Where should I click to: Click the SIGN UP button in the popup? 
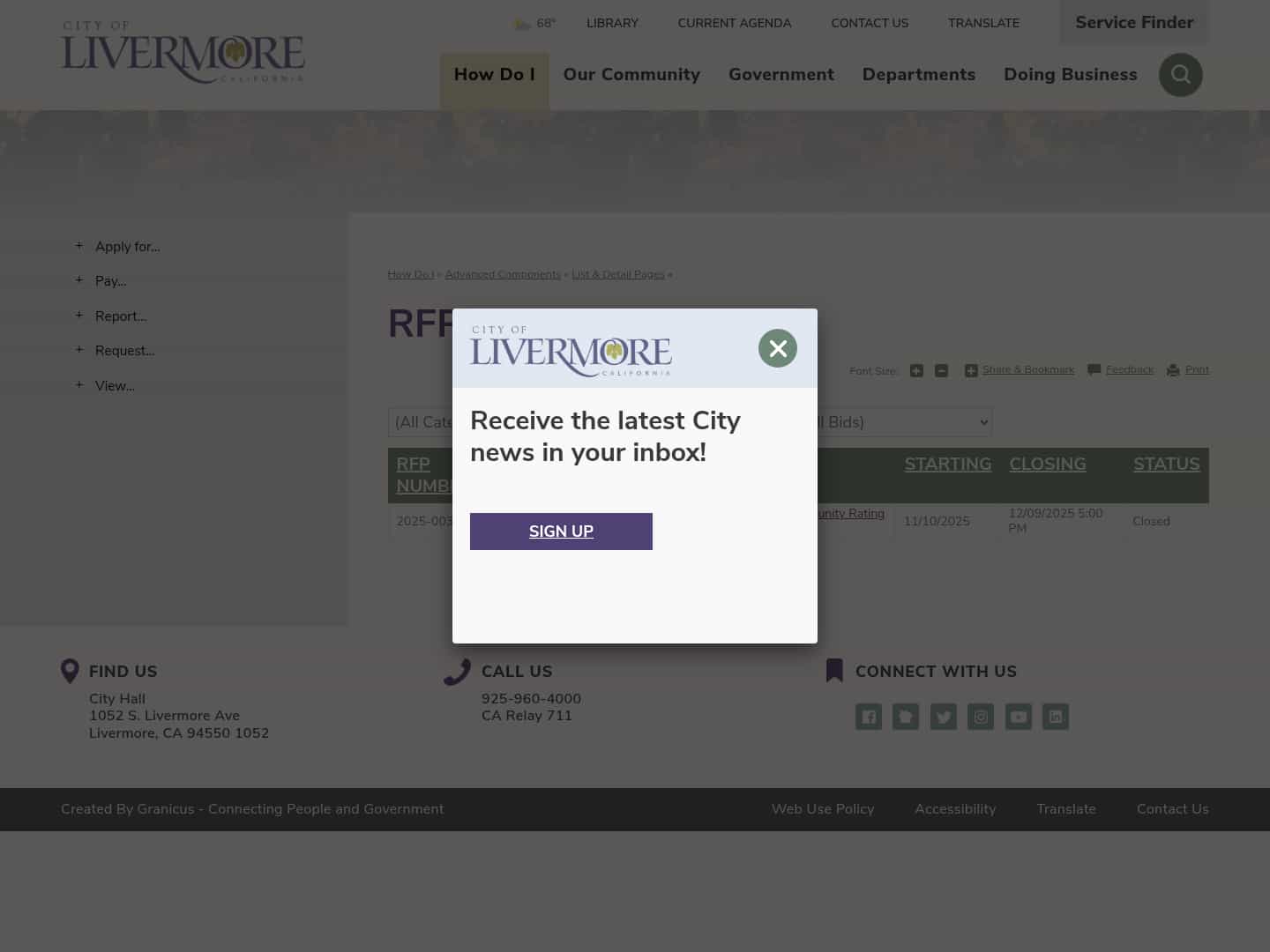click(561, 532)
